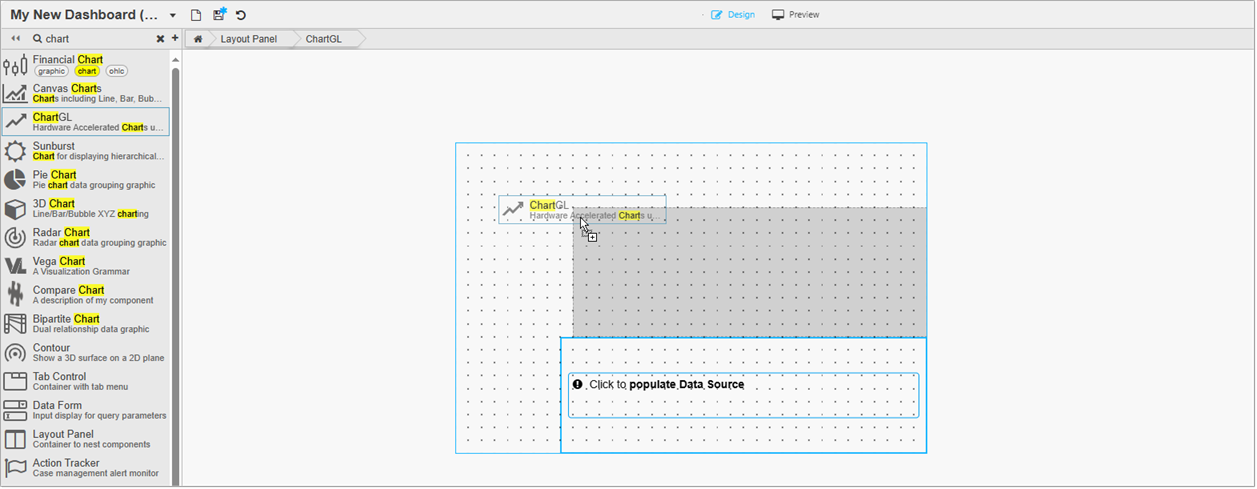Click the component search field containing 'chart'
This screenshot has width=1257, height=489.
coord(95,39)
